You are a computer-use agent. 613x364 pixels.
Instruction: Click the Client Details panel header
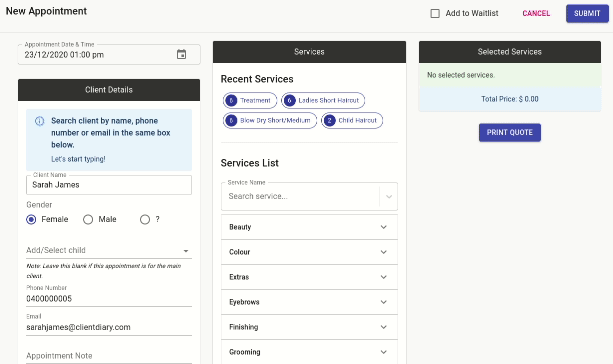click(x=109, y=90)
